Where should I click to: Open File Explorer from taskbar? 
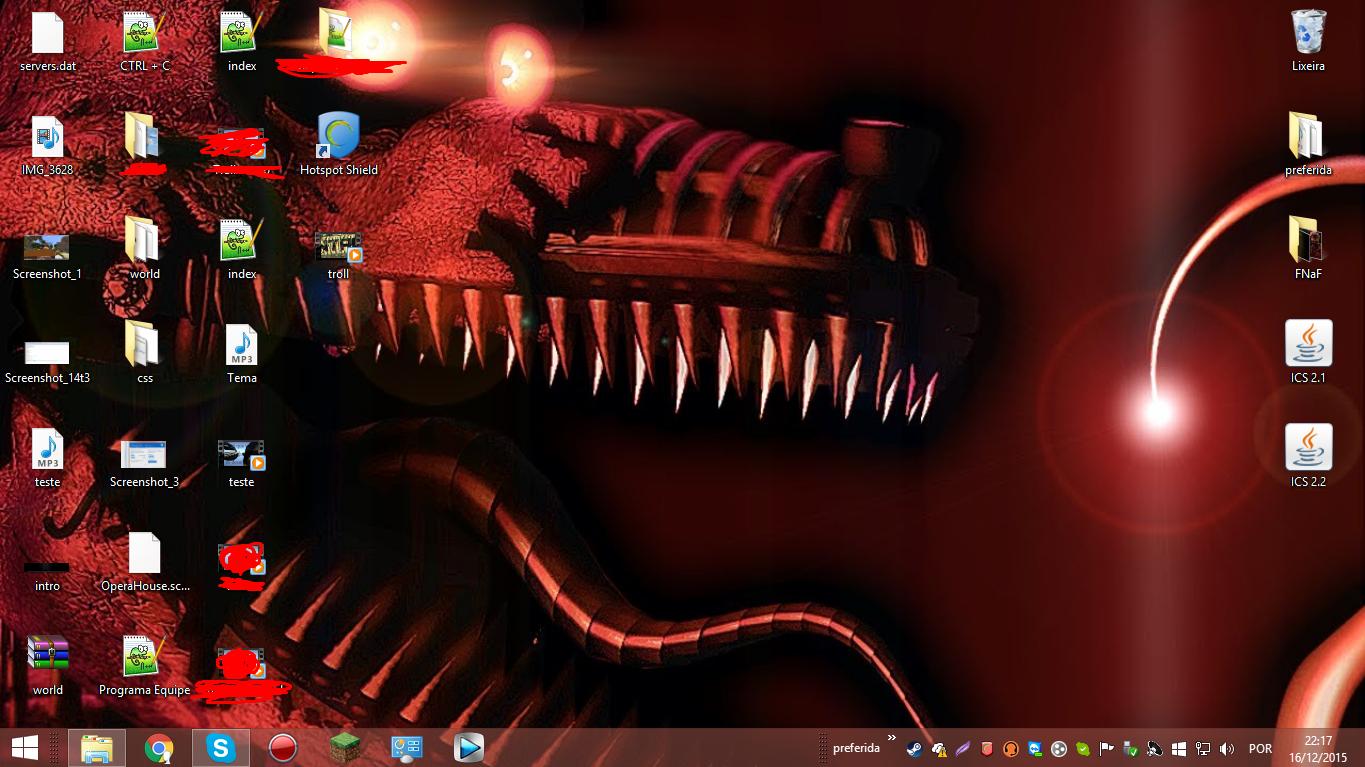point(97,747)
